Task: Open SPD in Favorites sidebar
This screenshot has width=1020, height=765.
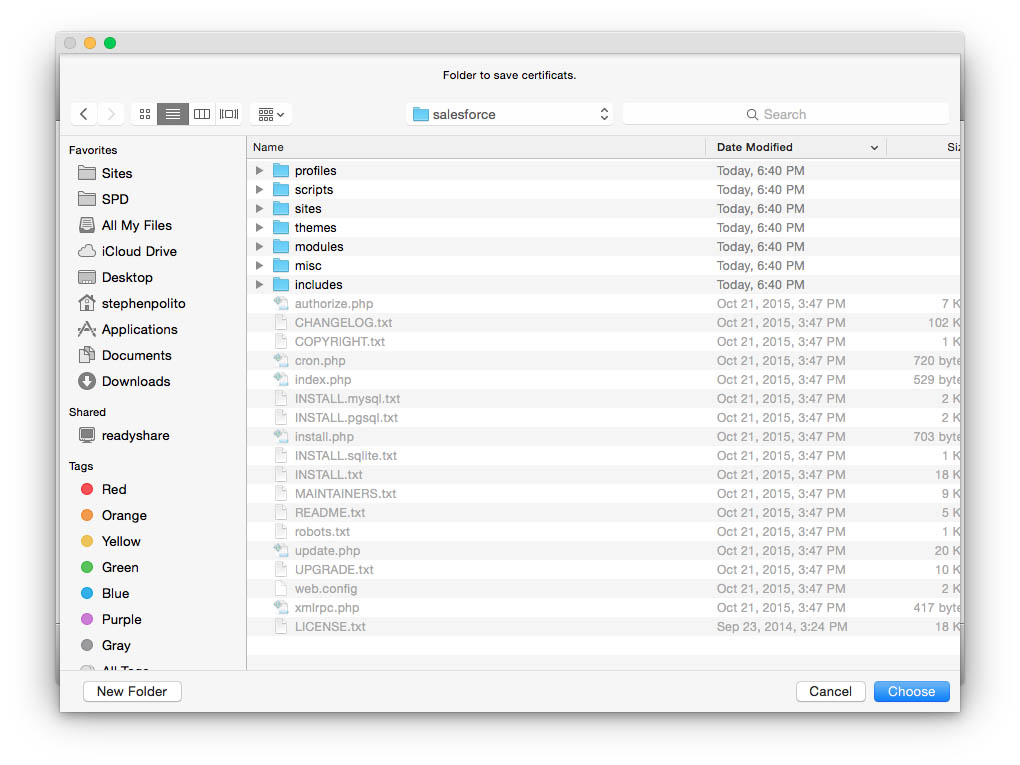Action: [115, 199]
